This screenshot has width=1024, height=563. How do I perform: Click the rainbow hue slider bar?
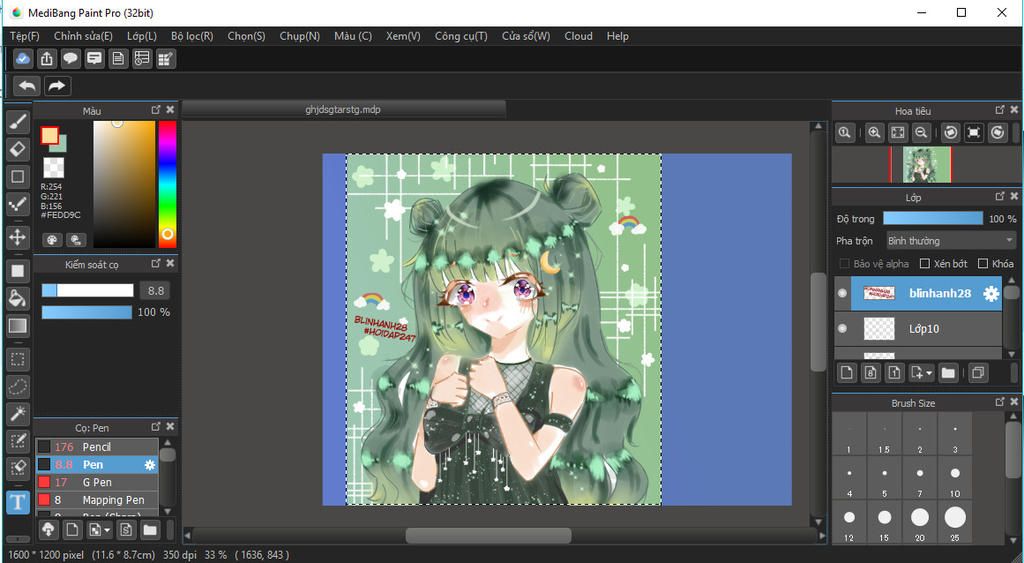tap(168, 184)
